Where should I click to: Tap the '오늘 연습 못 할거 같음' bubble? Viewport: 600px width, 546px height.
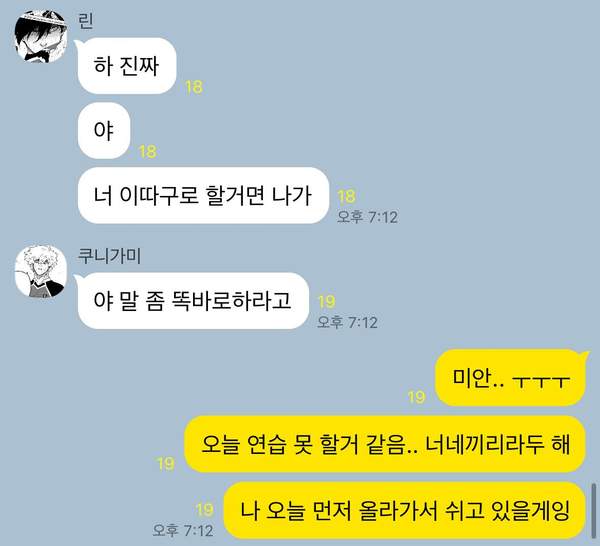tap(385, 444)
